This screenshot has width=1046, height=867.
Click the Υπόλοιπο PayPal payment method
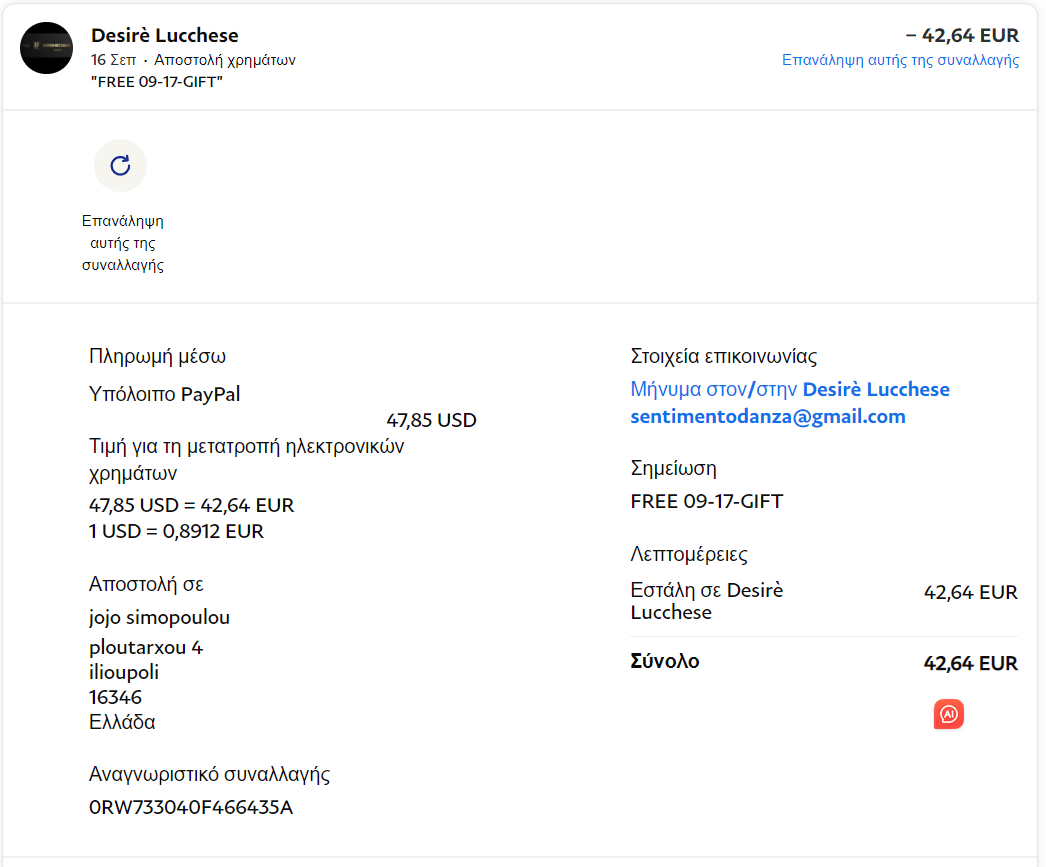164,394
